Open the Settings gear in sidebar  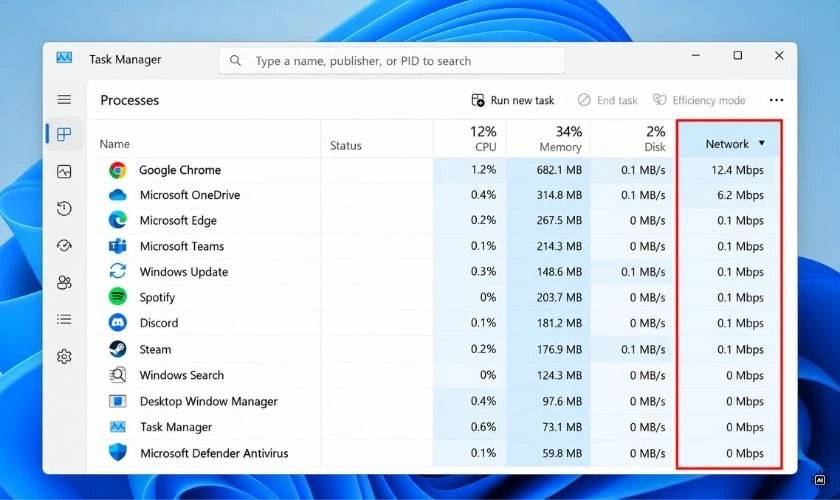tap(64, 356)
